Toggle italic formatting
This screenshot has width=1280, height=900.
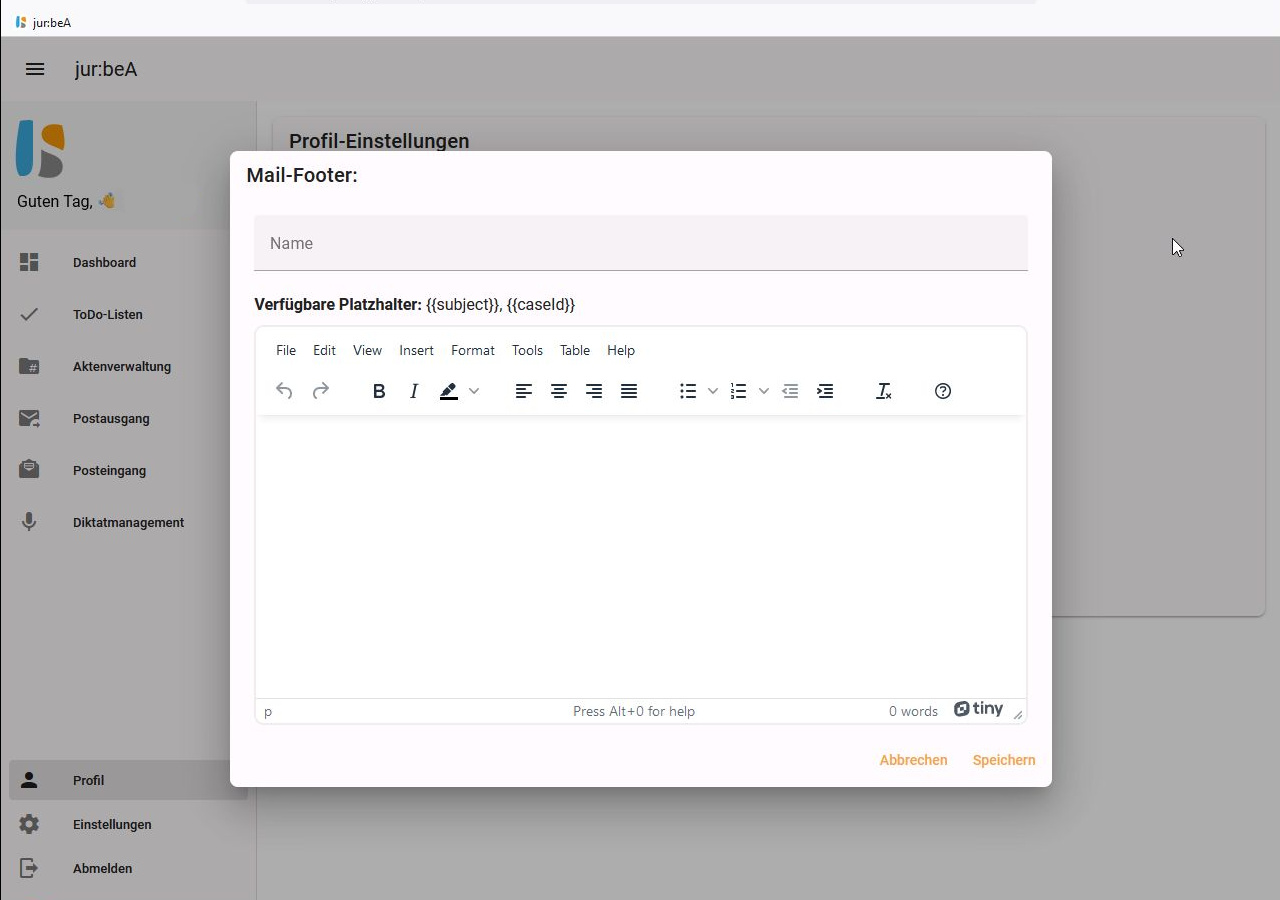[414, 391]
